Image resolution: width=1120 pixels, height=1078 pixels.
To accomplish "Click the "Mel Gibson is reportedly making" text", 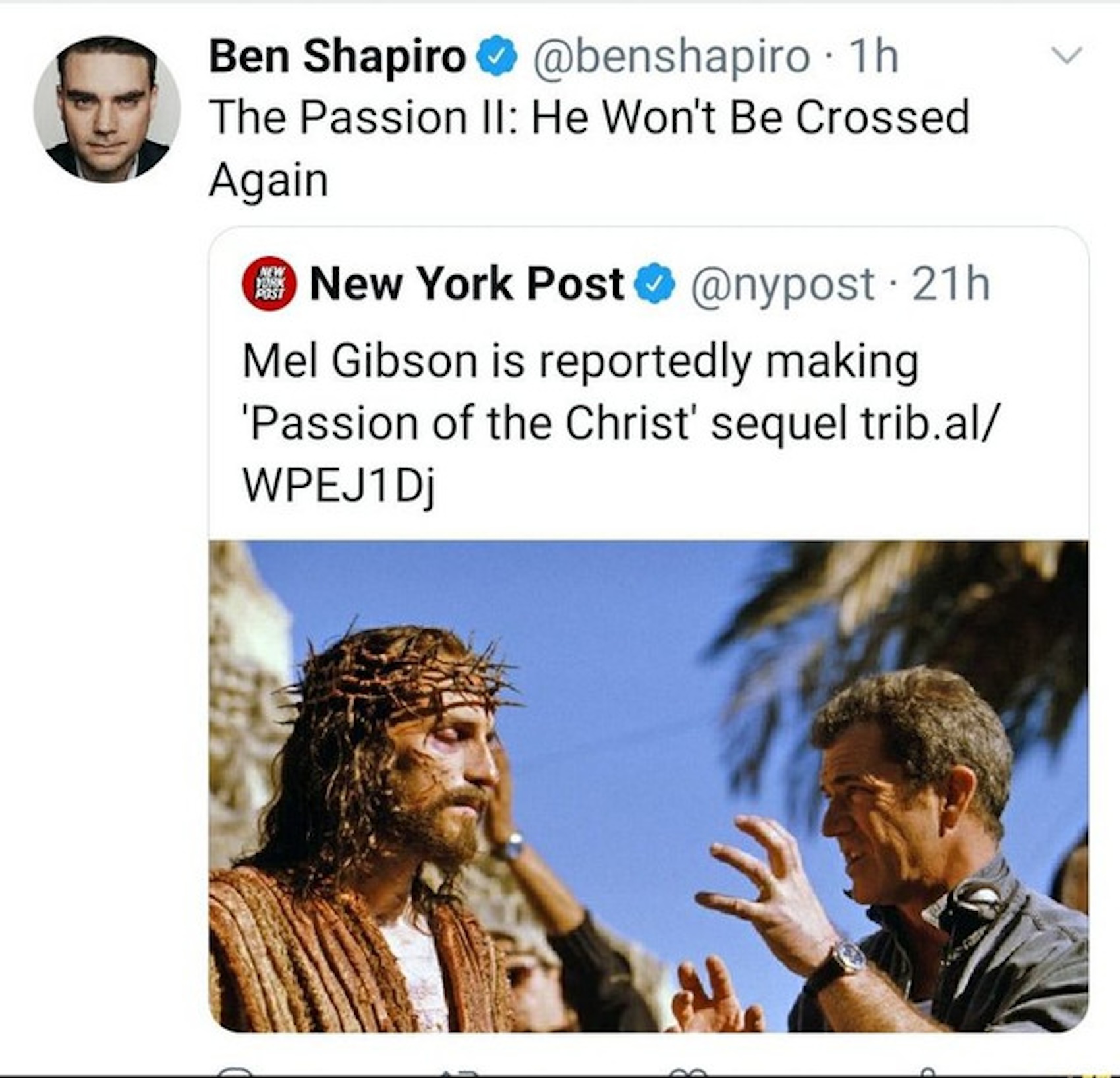I will (580, 362).
